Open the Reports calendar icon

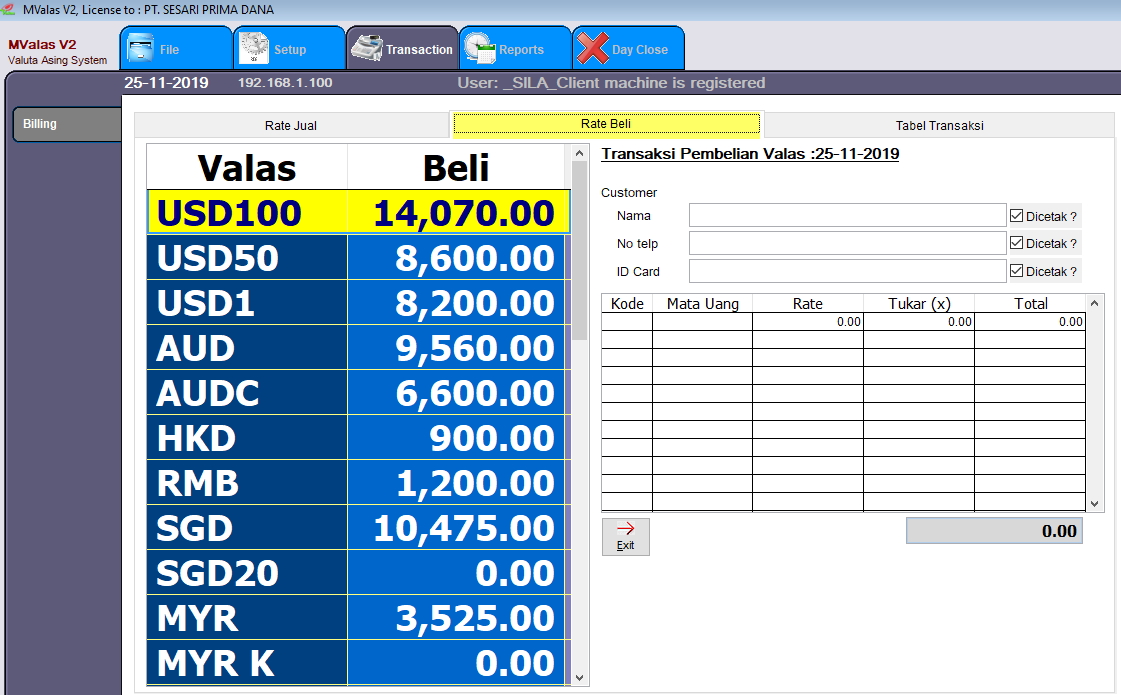point(481,48)
